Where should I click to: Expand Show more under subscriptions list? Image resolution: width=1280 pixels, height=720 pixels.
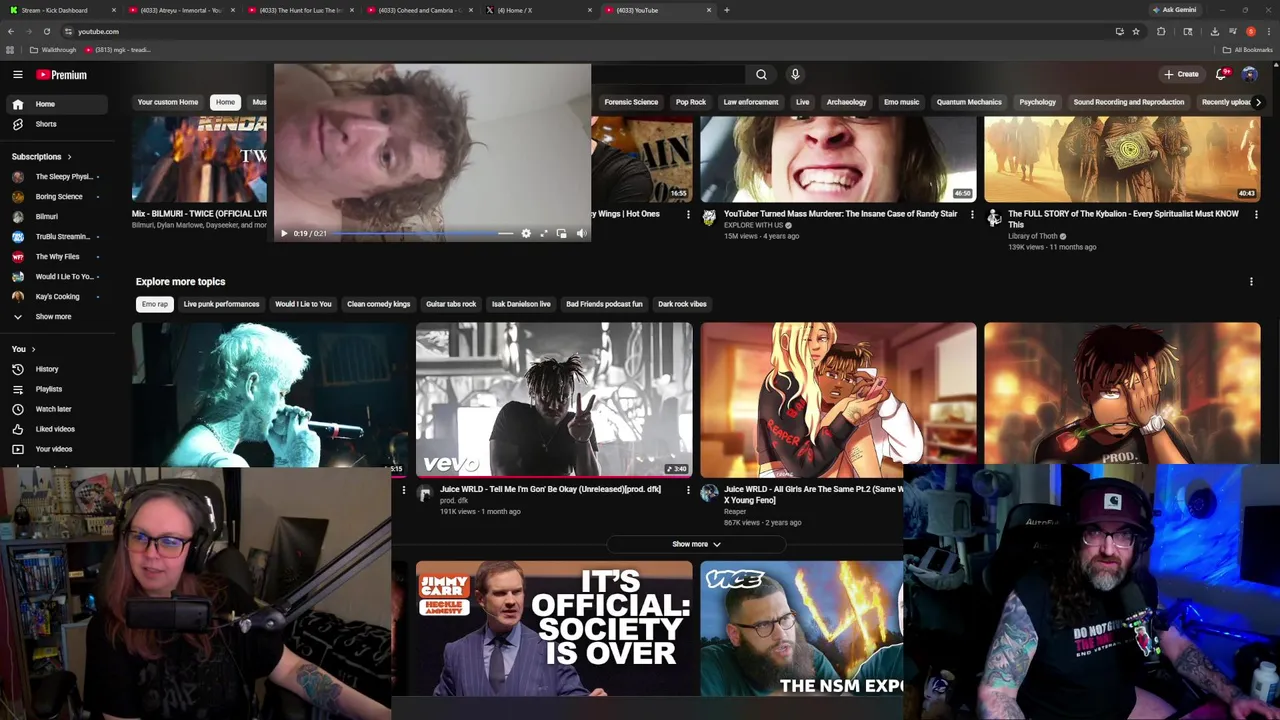[58, 316]
